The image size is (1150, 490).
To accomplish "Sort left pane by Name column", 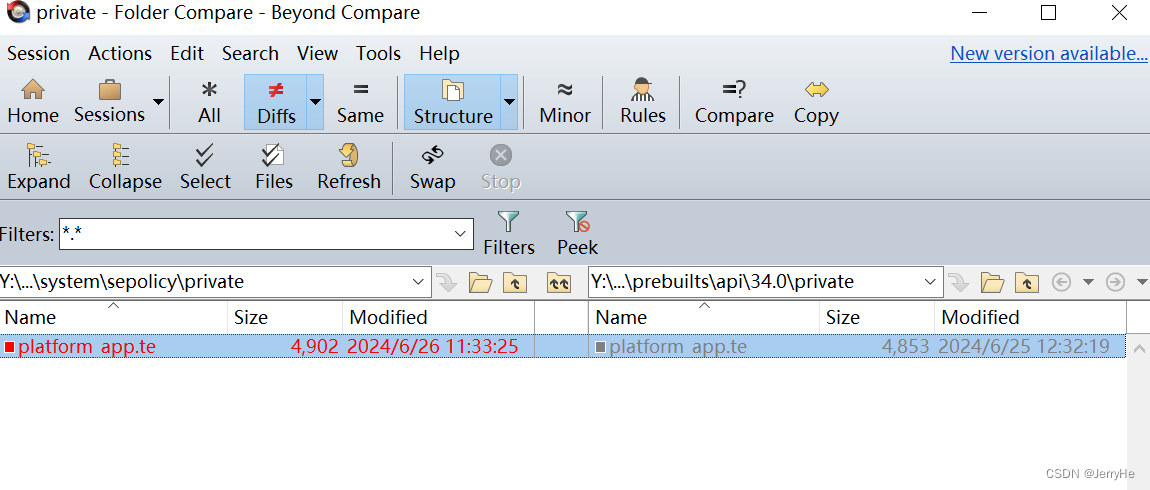I will click(114, 317).
